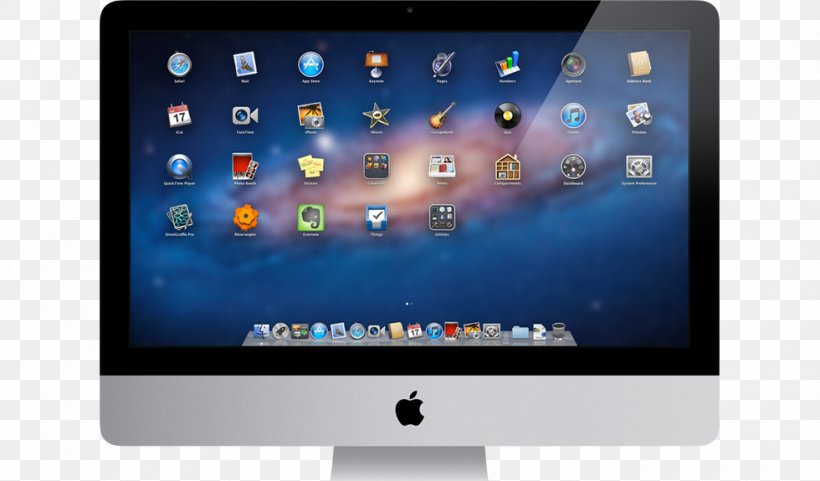
Task: Open iCal from the Launchpad grid
Action: (179, 116)
